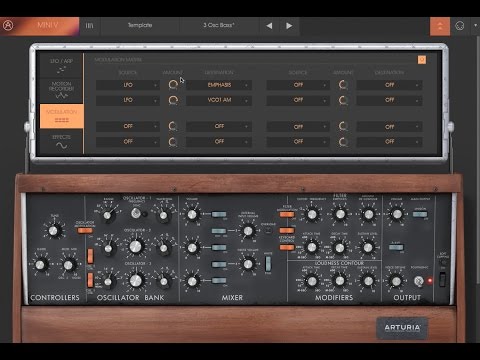This screenshot has width=480, height=360.
Task: Toggle the Filter Modulation switch
Action: (287, 214)
